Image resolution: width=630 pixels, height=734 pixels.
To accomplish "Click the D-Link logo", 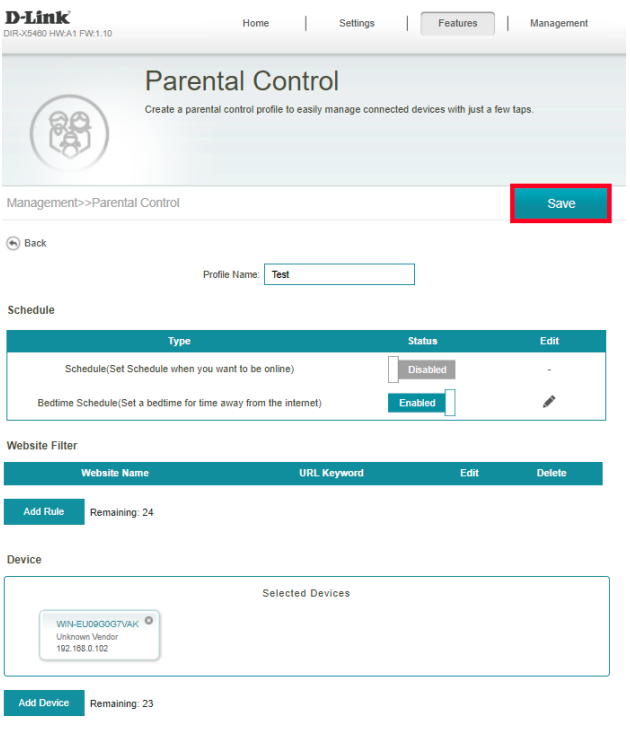I will 38,17.
